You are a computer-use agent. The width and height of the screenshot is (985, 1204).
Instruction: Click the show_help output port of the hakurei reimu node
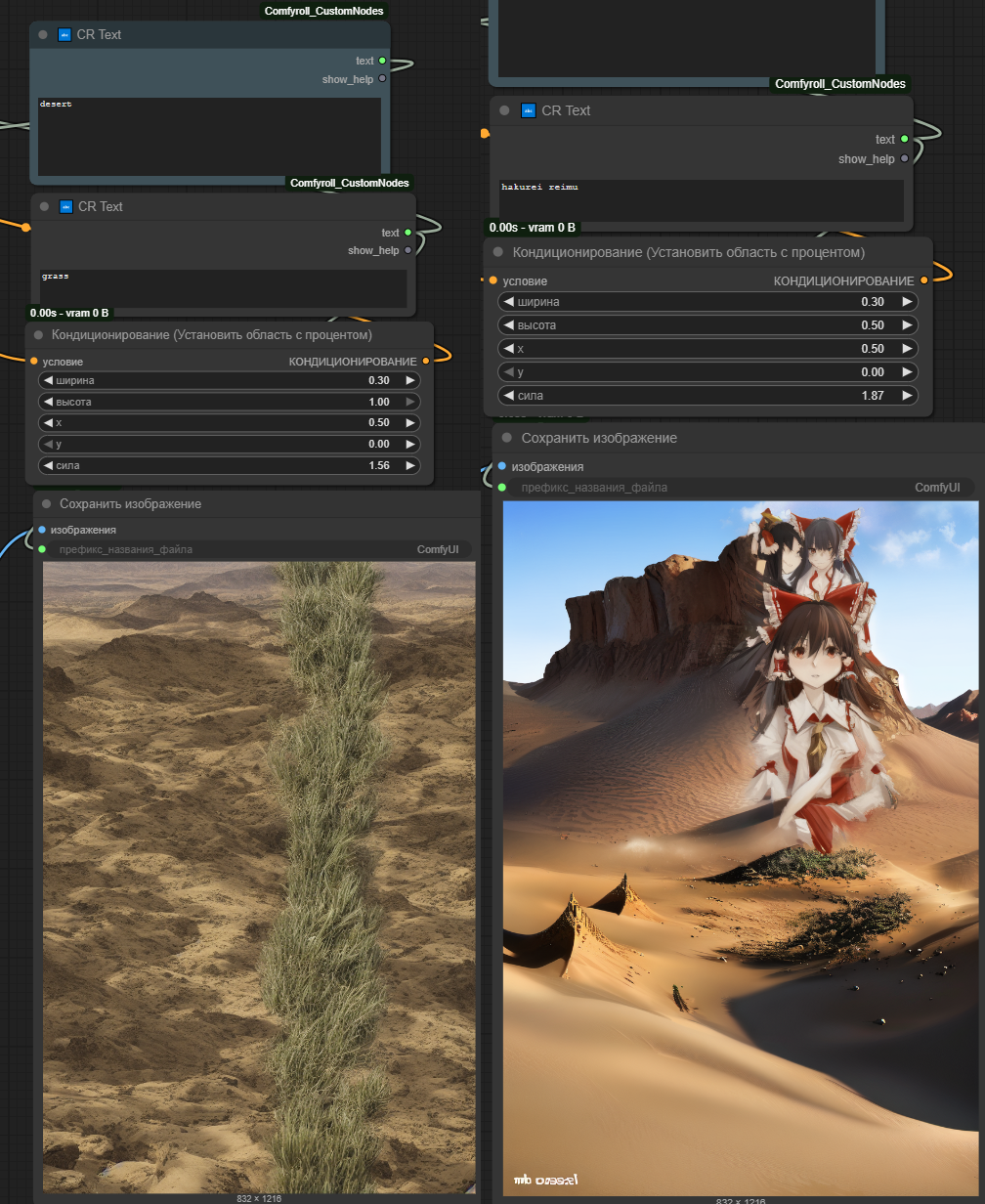[x=904, y=158]
